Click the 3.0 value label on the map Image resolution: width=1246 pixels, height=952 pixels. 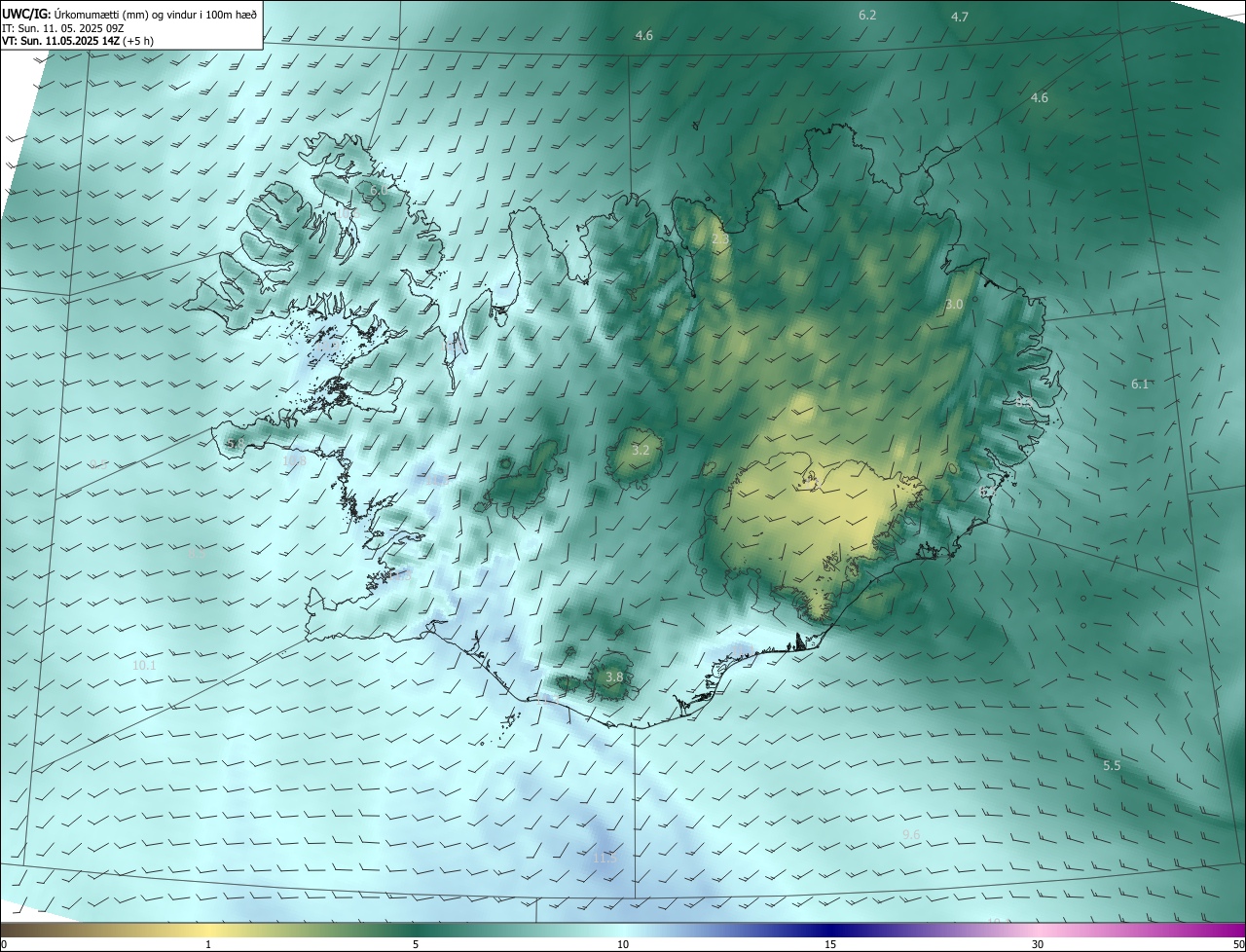click(x=954, y=305)
